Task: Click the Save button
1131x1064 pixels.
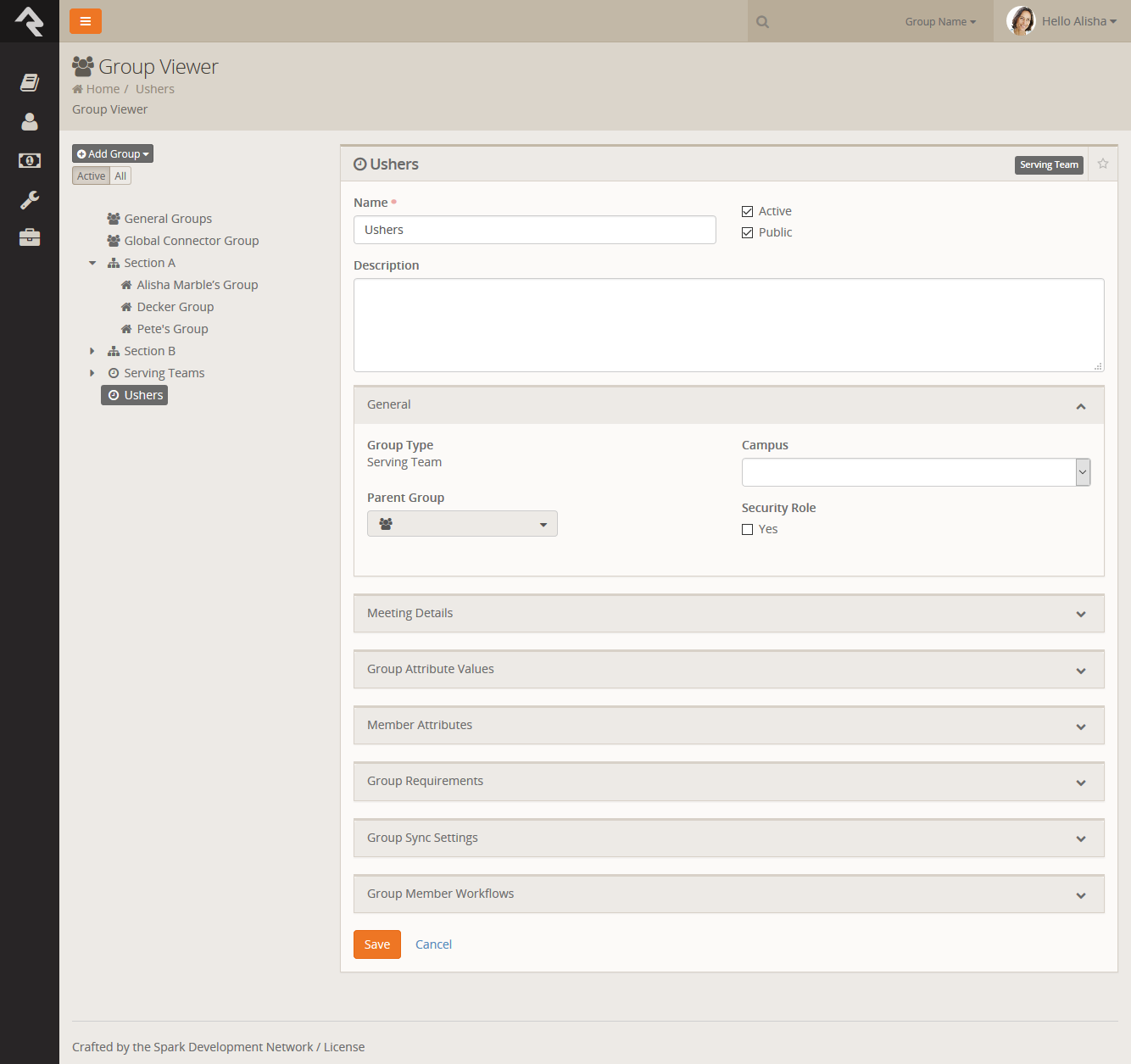Action: tap(377, 944)
